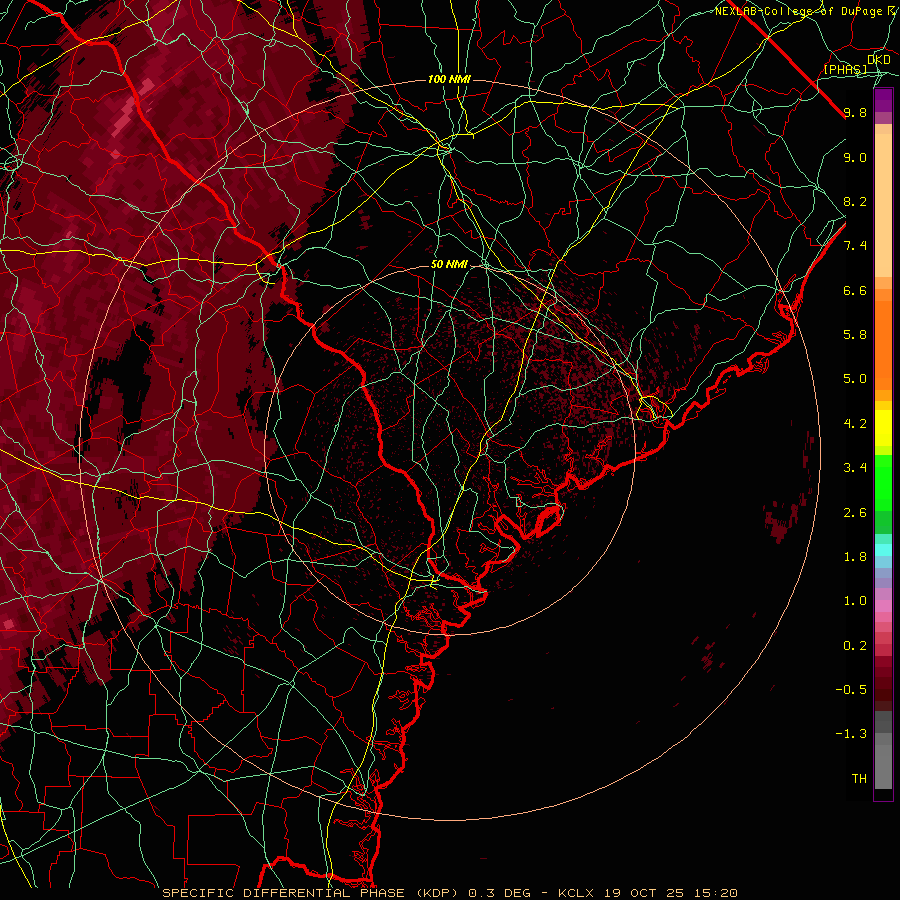900x900 pixels.
Task: Click the "100 NMI" range ring label
Action: 449,79
